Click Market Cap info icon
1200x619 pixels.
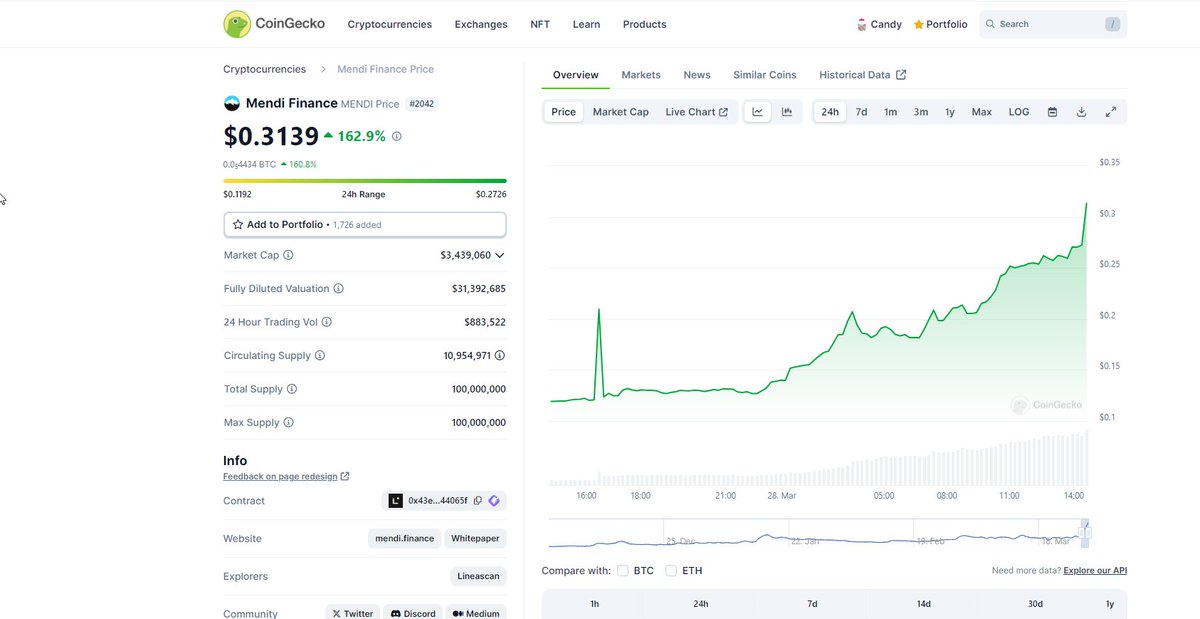click(288, 255)
